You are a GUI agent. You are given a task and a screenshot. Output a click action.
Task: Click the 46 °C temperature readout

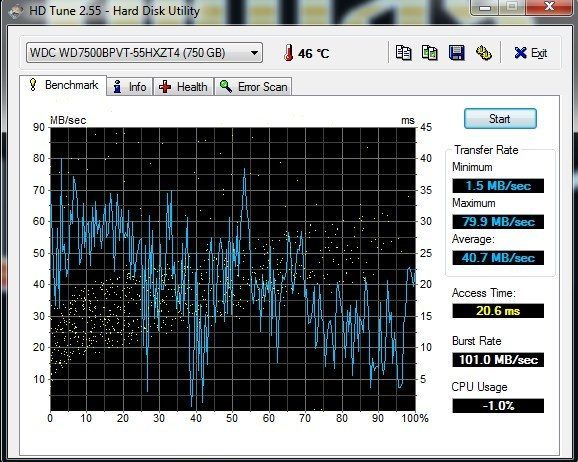click(313, 53)
